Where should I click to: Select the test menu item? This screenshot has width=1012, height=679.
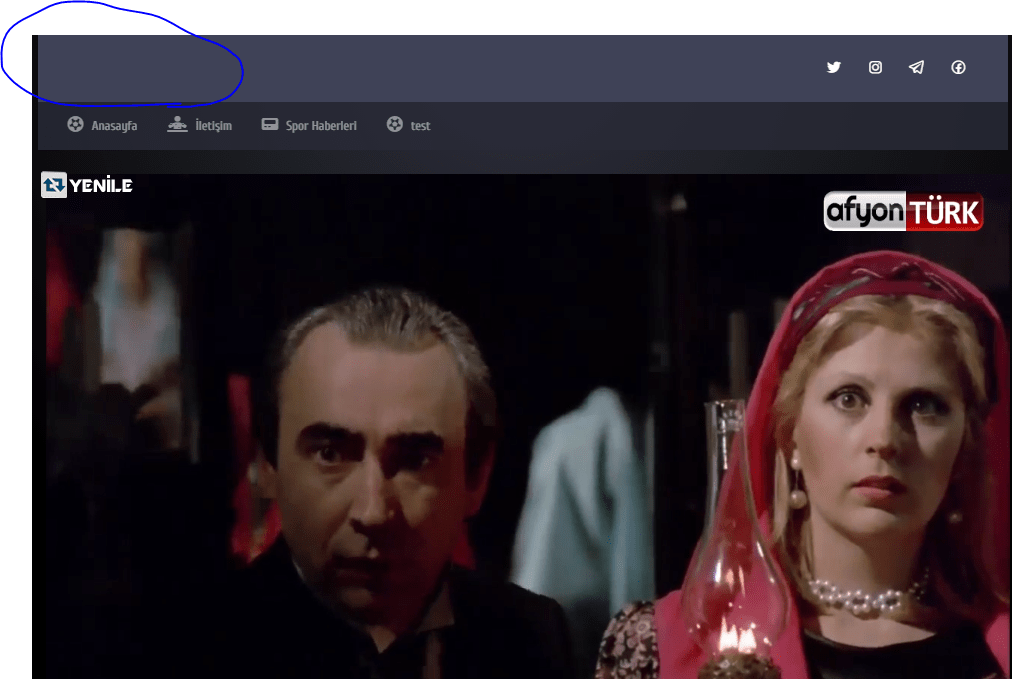pyautogui.click(x=421, y=126)
